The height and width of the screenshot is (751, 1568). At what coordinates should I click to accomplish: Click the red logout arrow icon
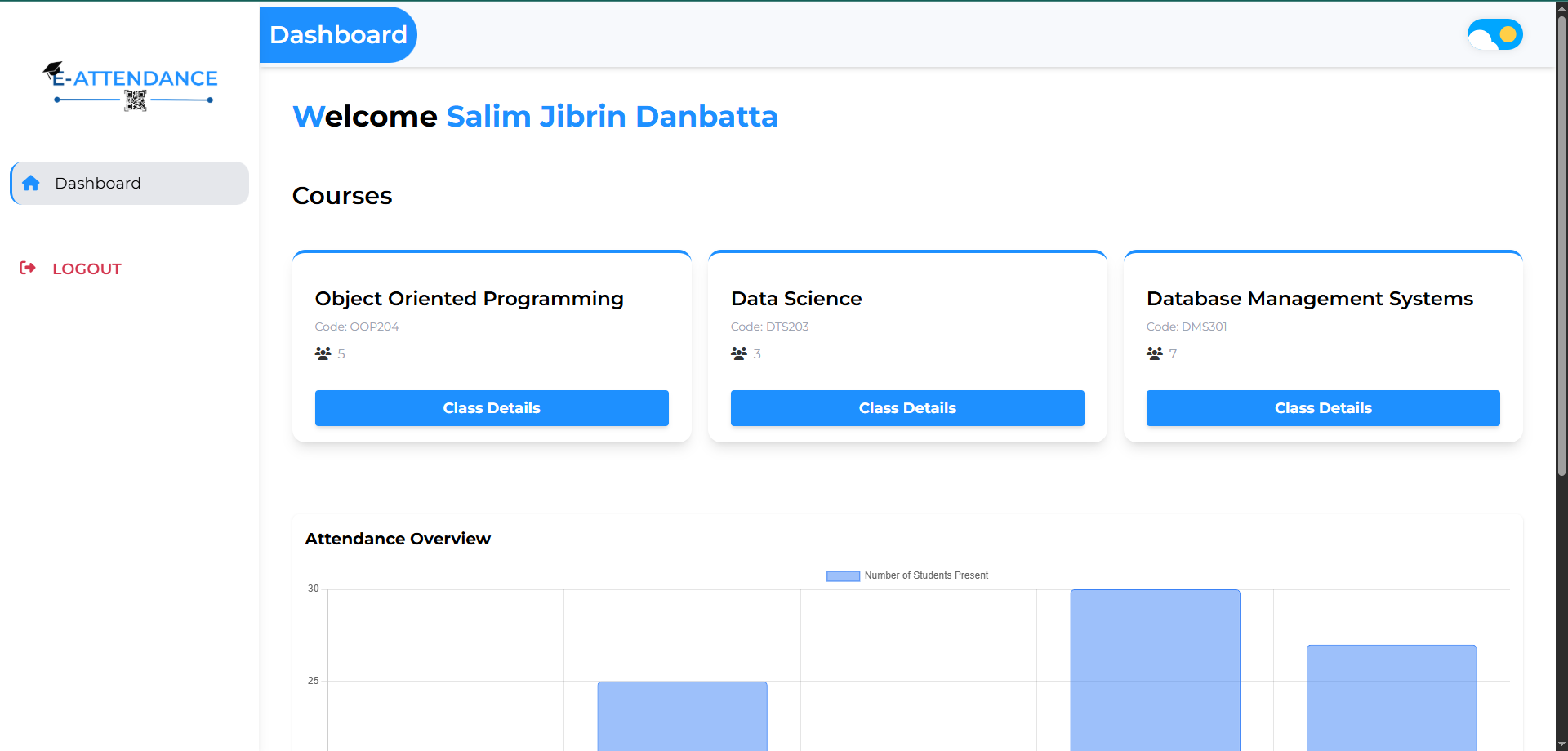click(x=28, y=268)
